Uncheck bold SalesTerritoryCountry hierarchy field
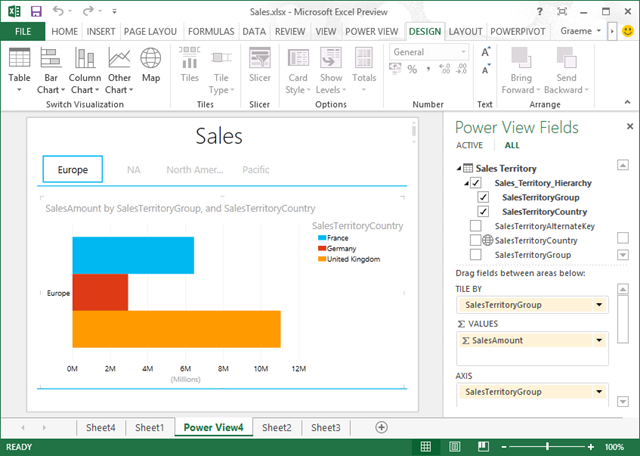Screen dimensions: 640x456 pos(485,212)
